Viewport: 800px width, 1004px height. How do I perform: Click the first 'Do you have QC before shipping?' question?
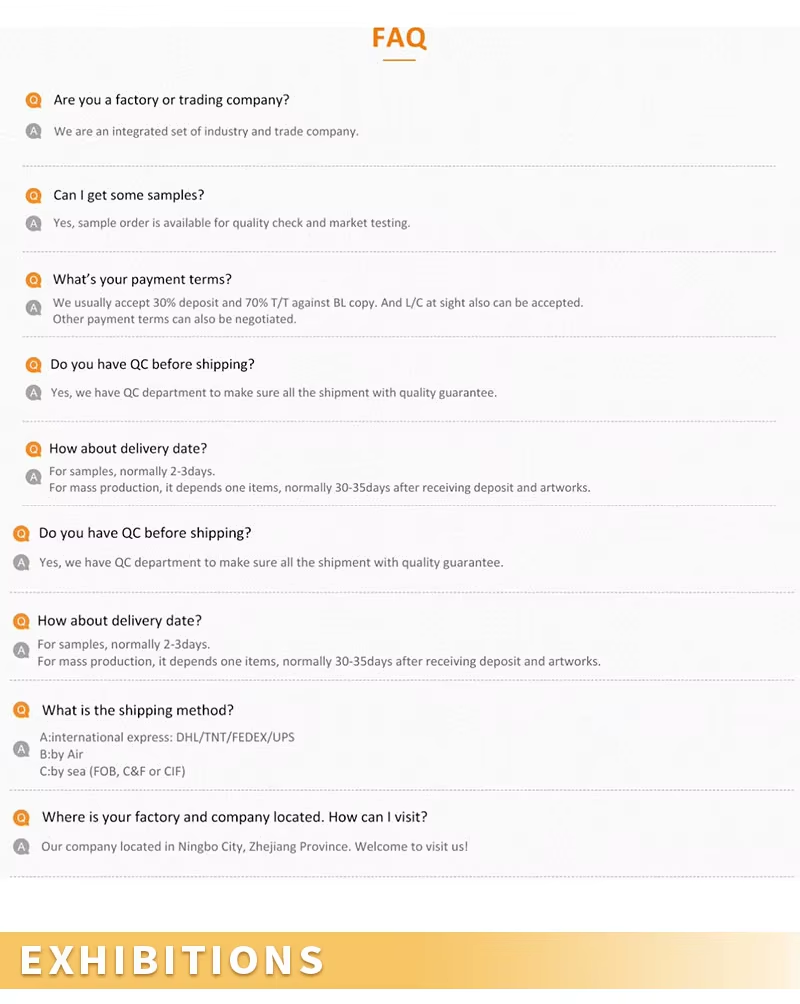tap(152, 364)
